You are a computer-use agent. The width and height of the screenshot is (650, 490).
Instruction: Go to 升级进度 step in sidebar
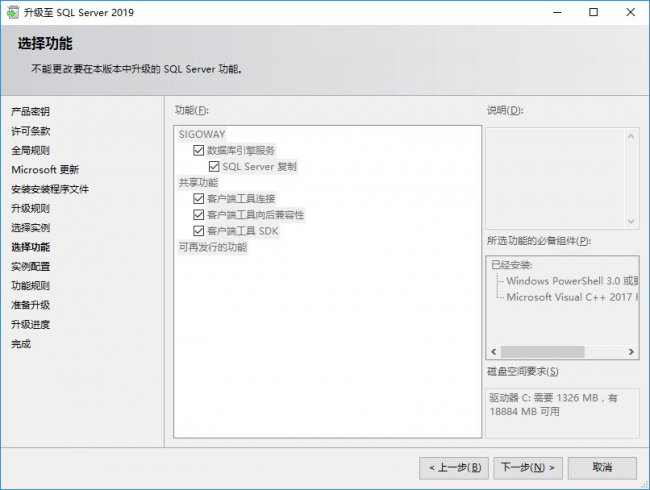30,324
